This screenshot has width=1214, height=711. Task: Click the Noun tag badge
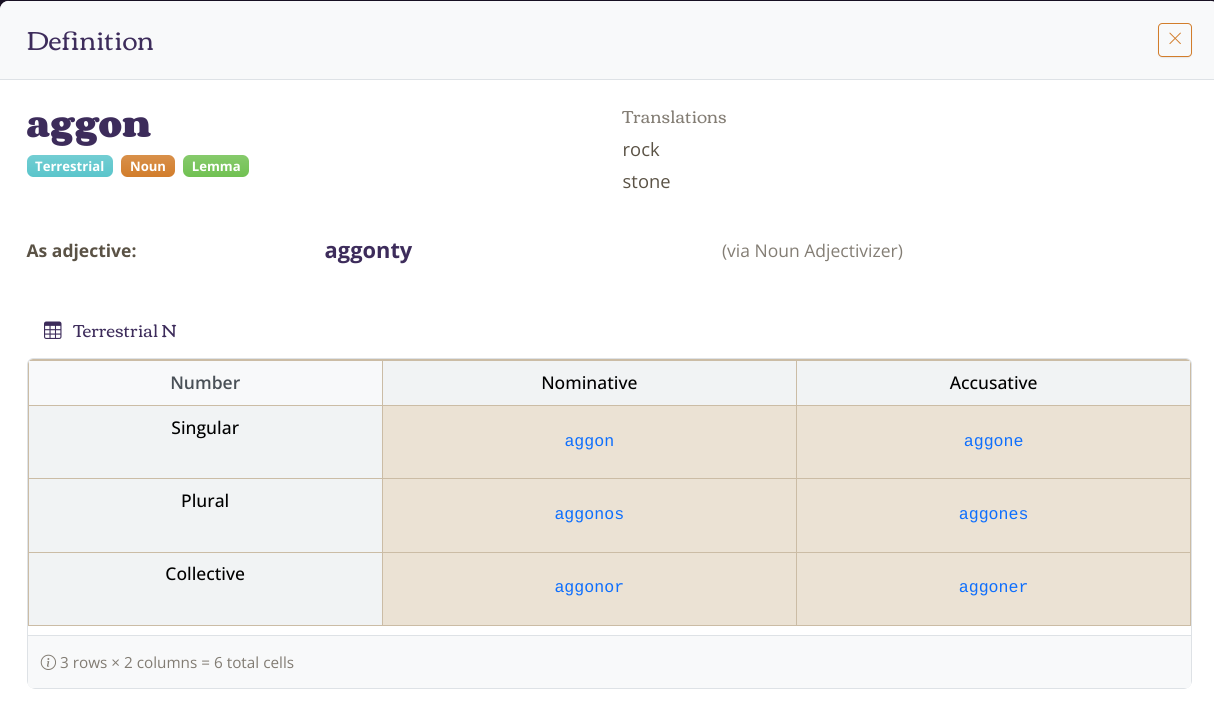pyautogui.click(x=148, y=167)
